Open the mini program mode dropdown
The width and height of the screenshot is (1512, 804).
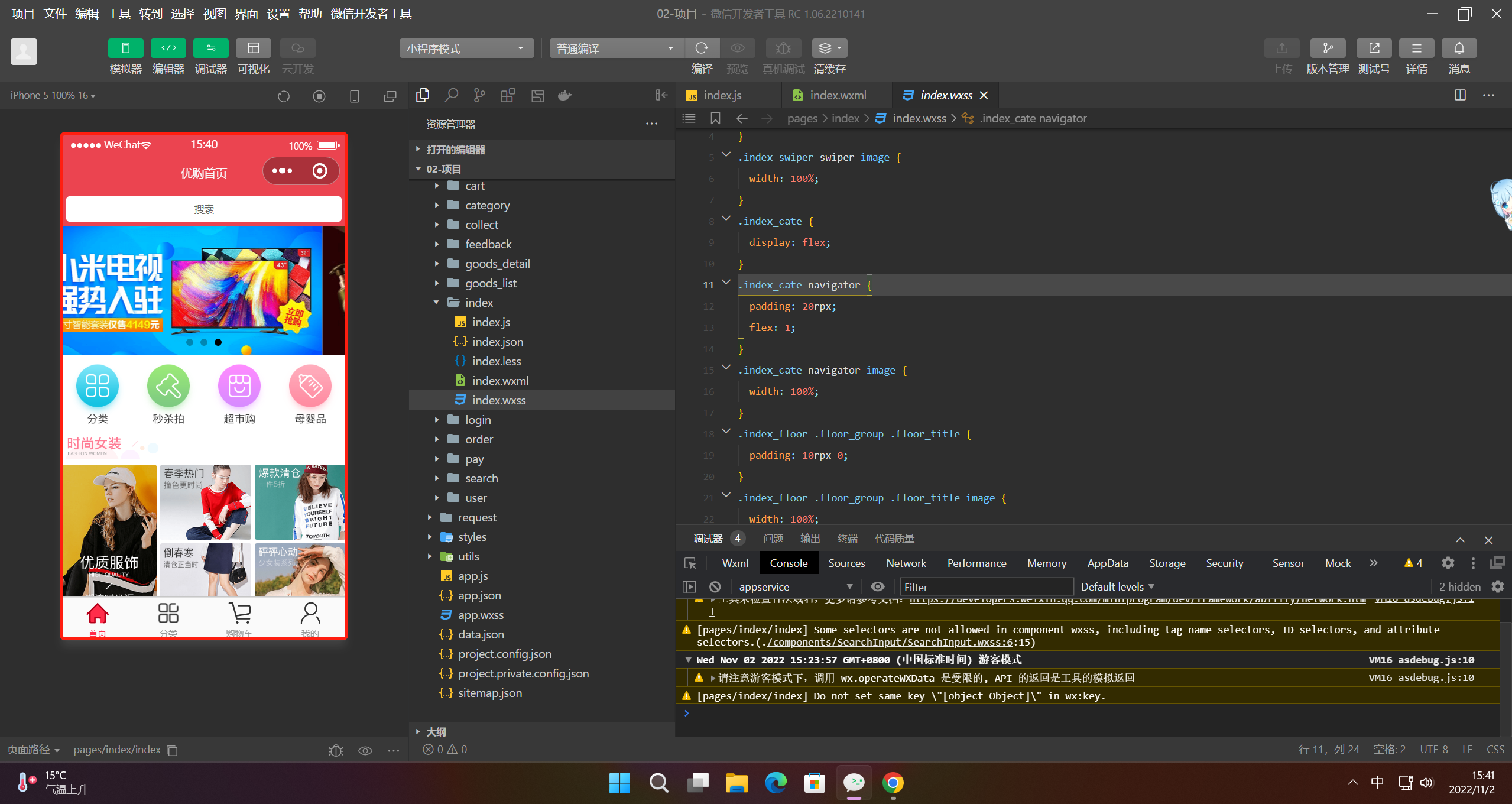(466, 48)
